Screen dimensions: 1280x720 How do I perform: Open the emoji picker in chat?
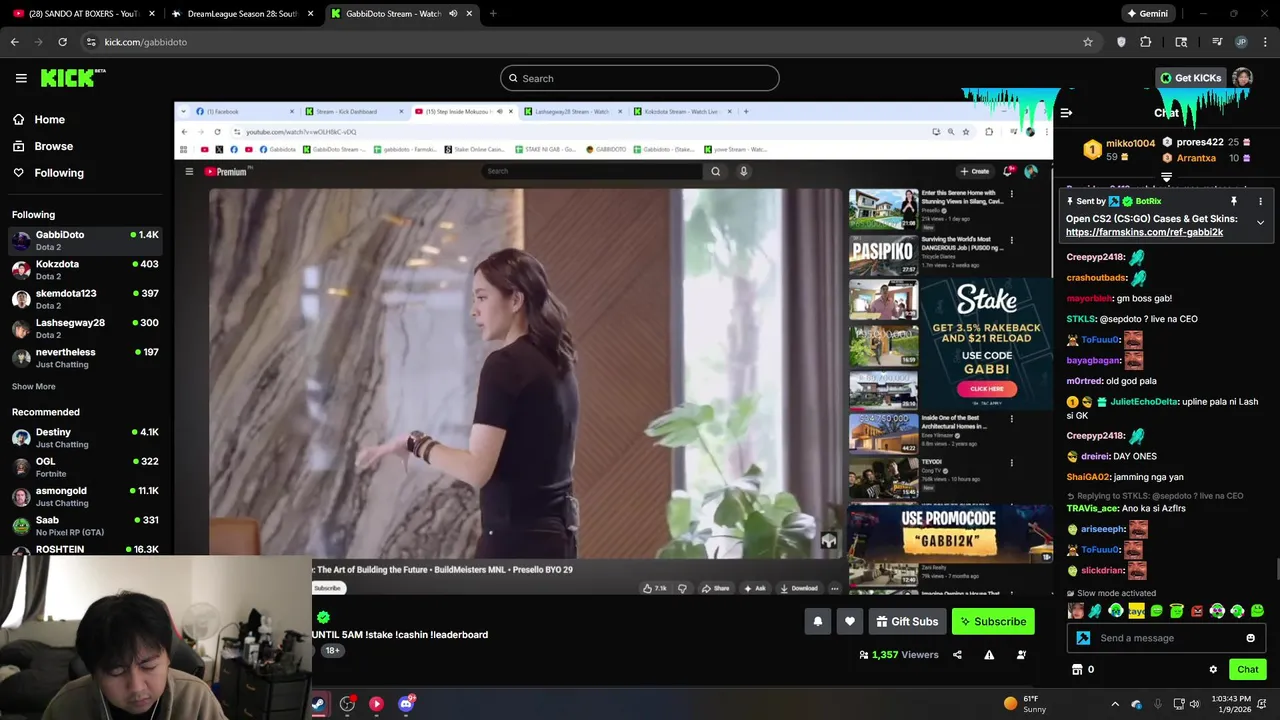(1250, 638)
